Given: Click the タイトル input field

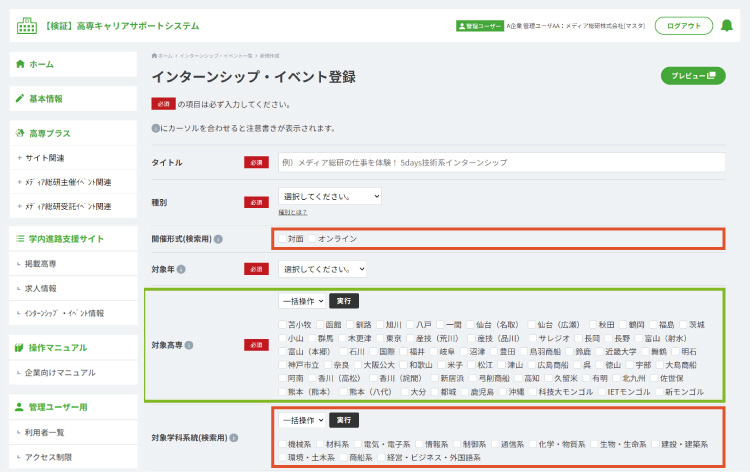Looking at the screenshot, I should [x=502, y=162].
